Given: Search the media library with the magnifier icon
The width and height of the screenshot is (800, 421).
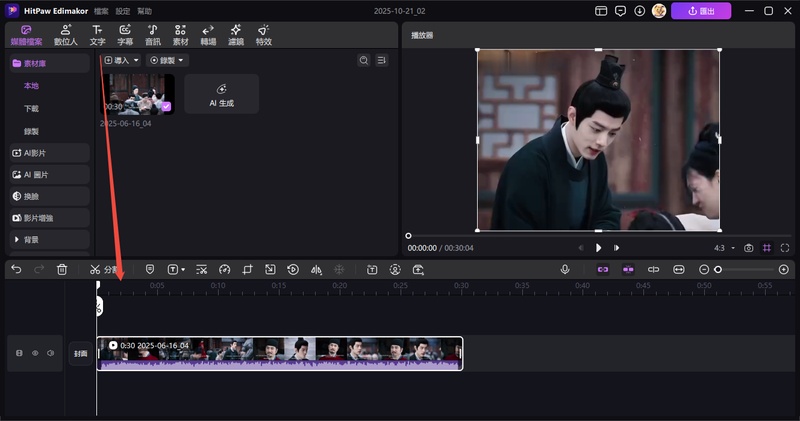Looking at the screenshot, I should pyautogui.click(x=363, y=61).
